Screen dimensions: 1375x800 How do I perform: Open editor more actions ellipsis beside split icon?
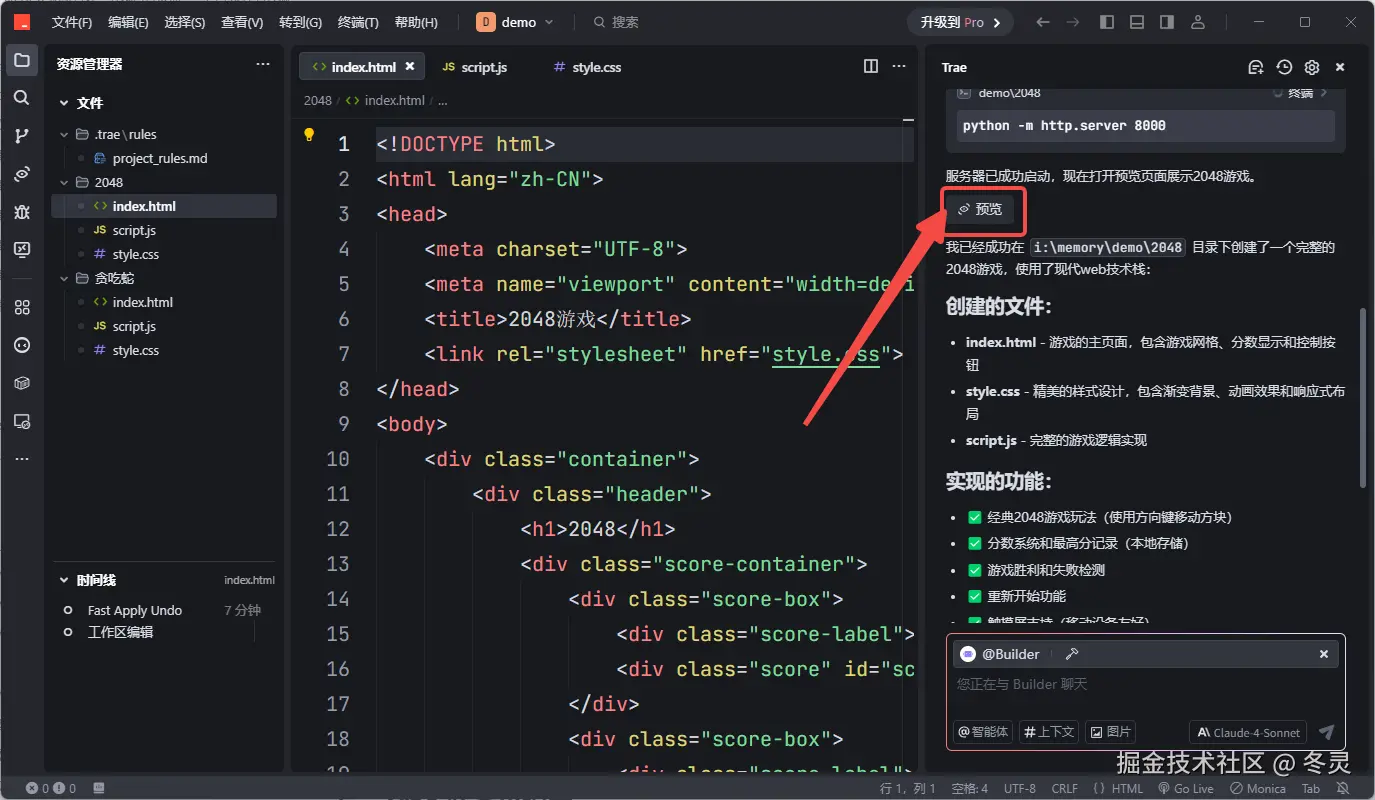(x=898, y=66)
